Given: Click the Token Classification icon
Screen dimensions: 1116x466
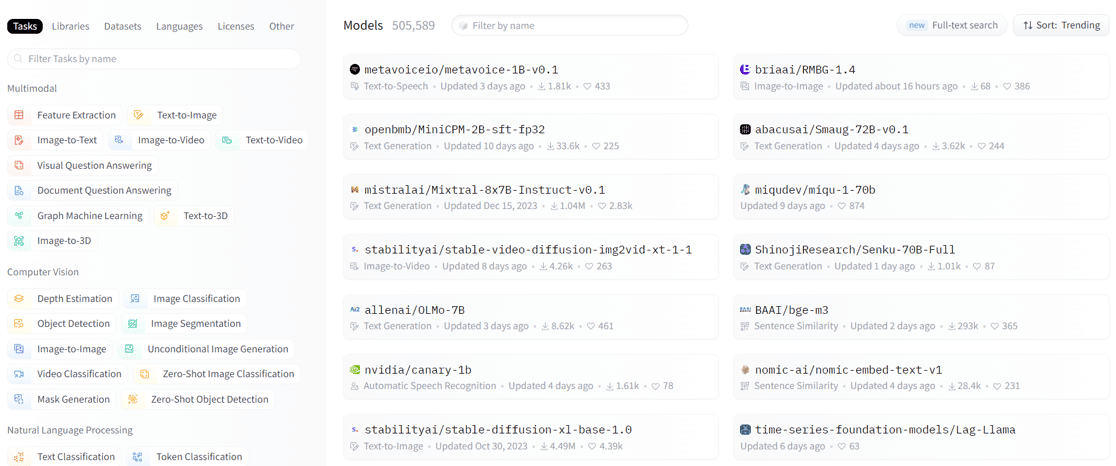Looking at the screenshot, I should pyautogui.click(x=137, y=457).
